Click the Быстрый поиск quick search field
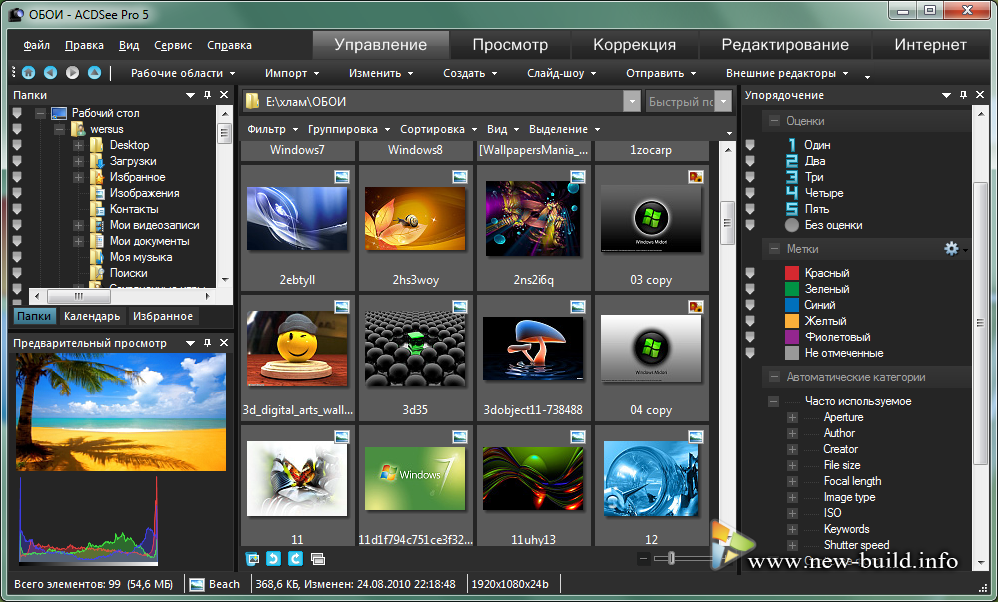 pos(680,101)
